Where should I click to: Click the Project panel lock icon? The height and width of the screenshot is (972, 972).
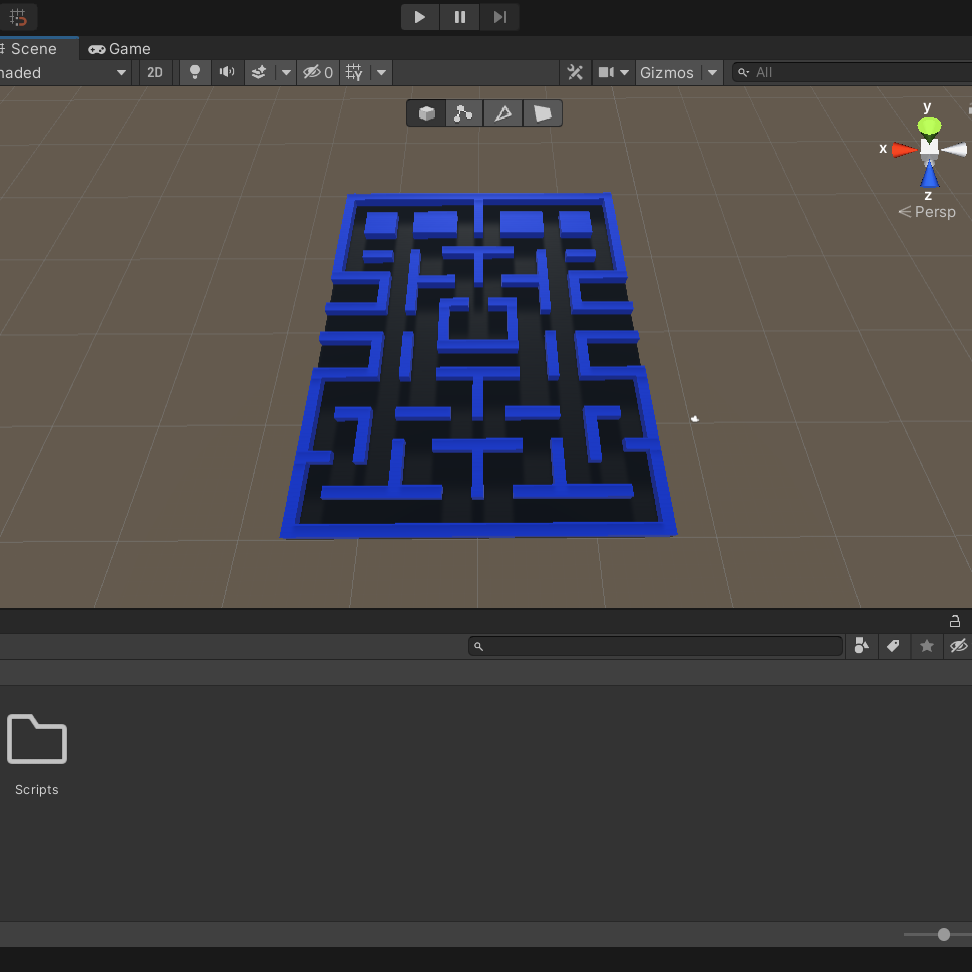[x=955, y=621]
